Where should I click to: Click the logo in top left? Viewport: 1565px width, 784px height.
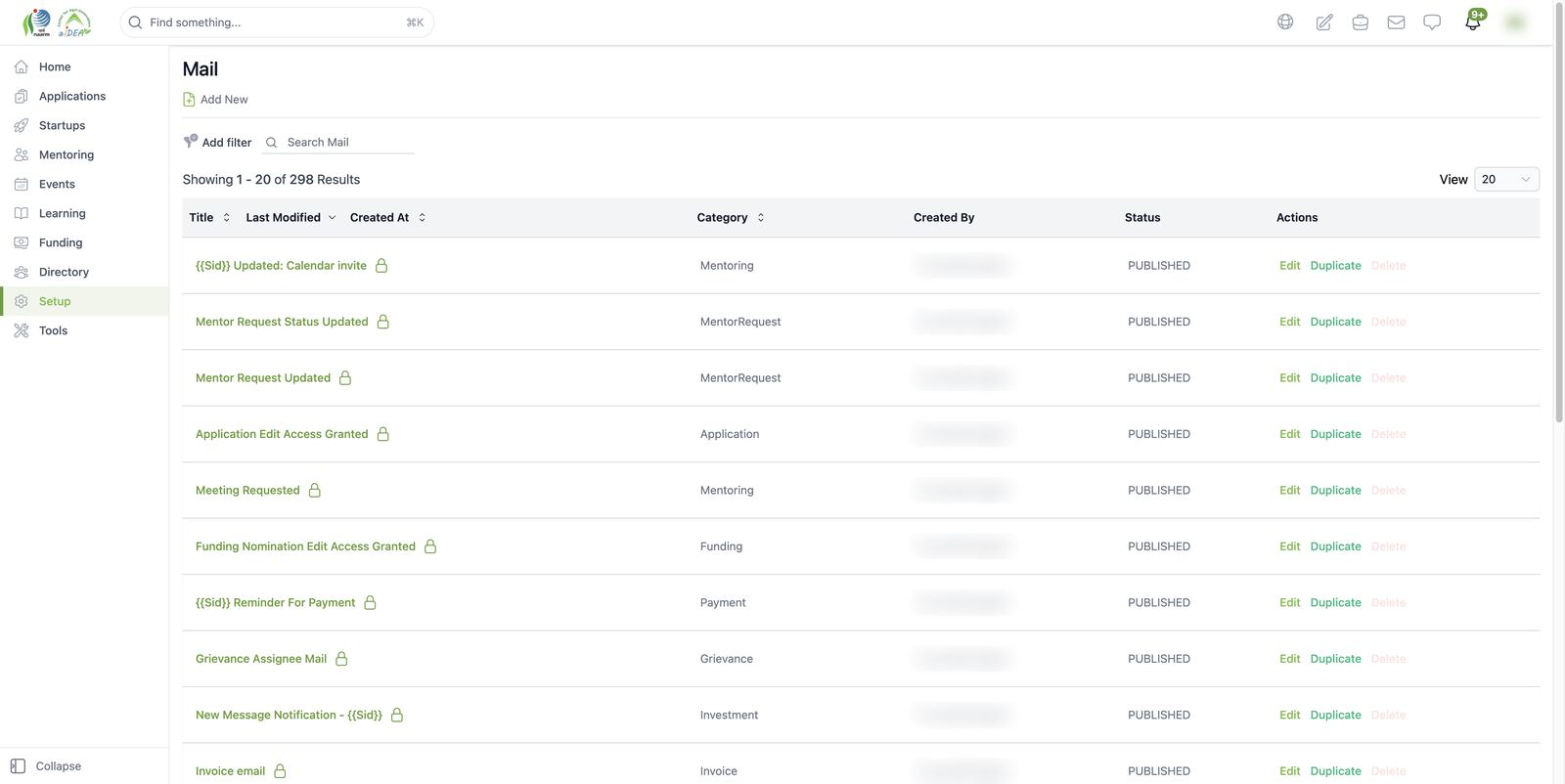click(x=57, y=22)
